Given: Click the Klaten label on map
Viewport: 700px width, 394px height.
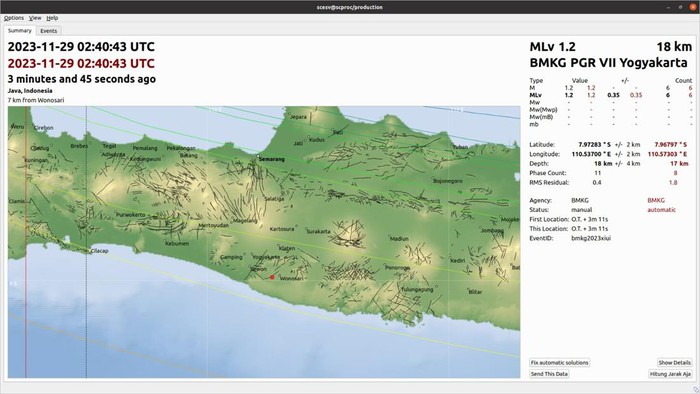Looking at the screenshot, I should point(287,249).
